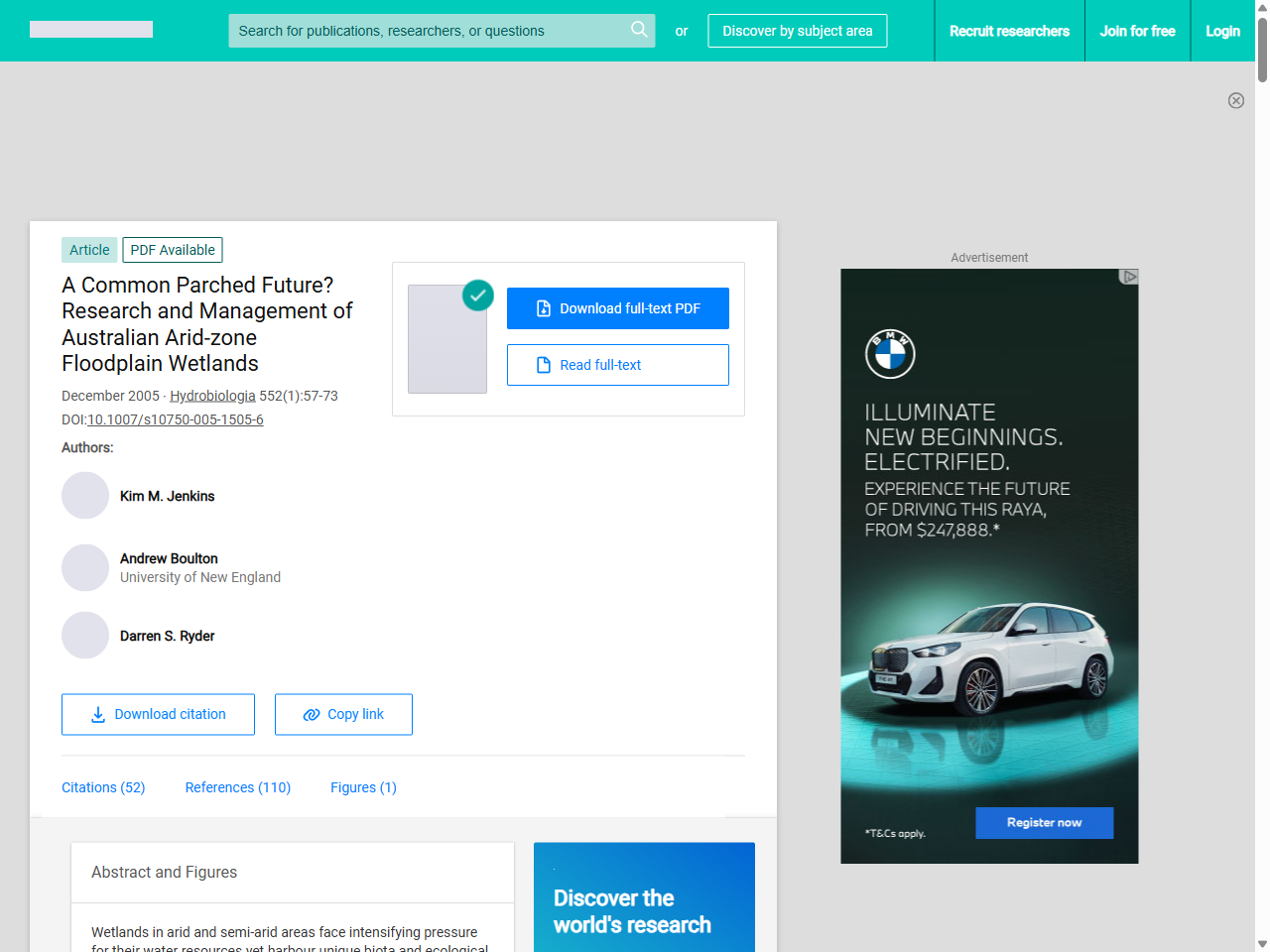Click the magnifier search icon
1270x952 pixels.
639,30
